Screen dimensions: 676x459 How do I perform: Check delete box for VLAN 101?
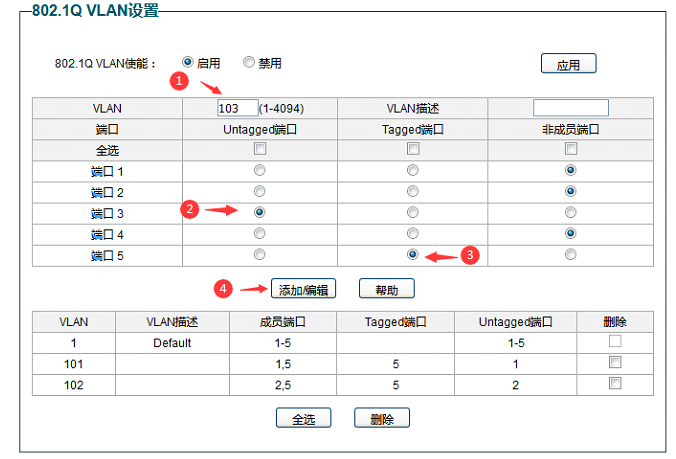(x=615, y=362)
